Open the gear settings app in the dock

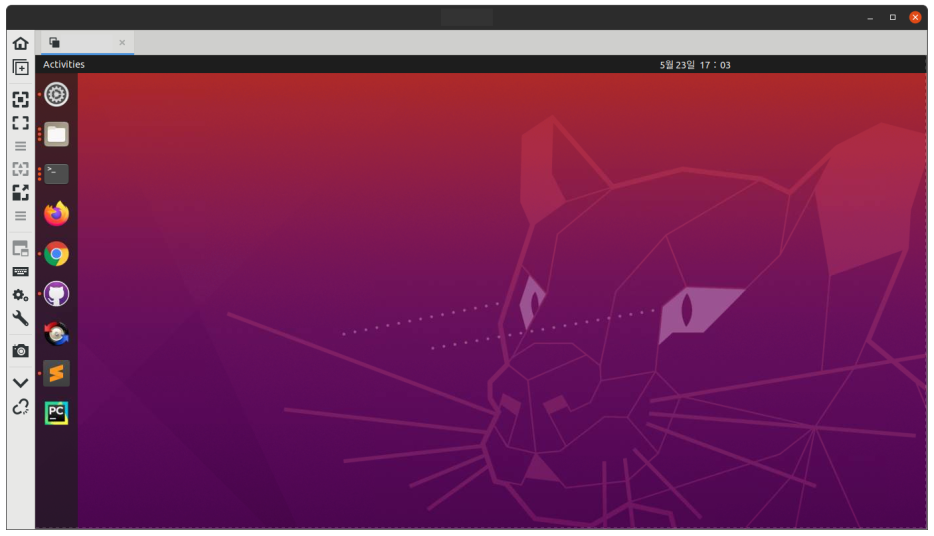point(57,95)
